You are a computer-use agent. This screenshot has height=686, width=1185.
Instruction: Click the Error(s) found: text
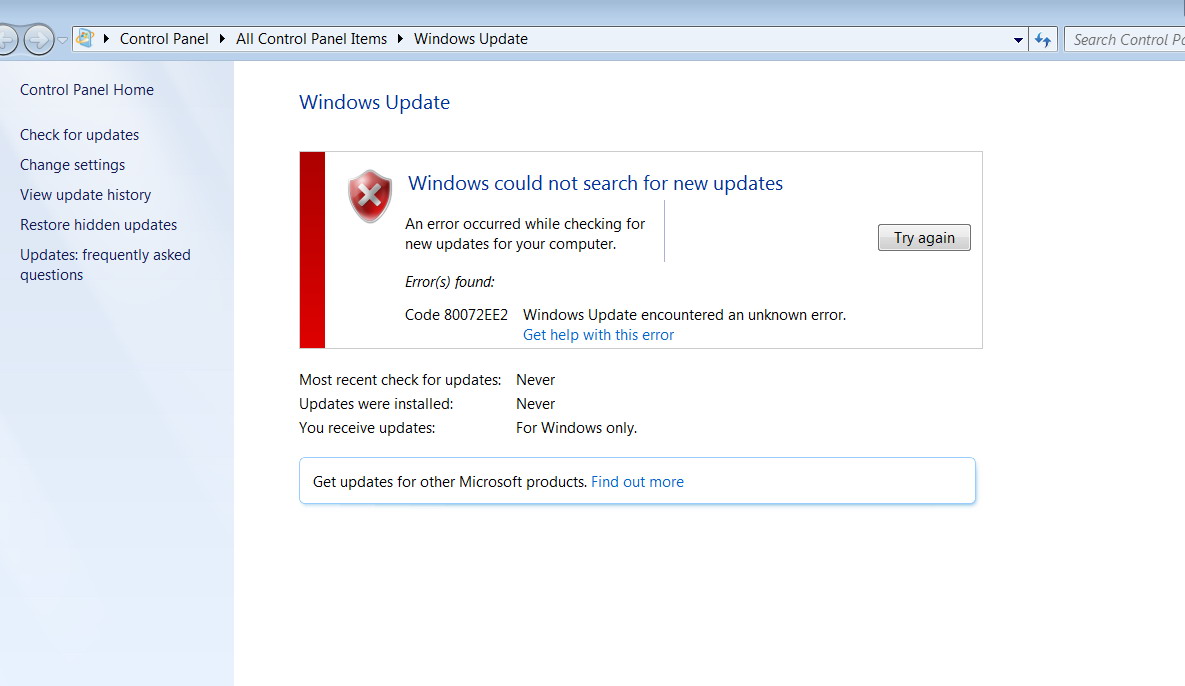(450, 282)
